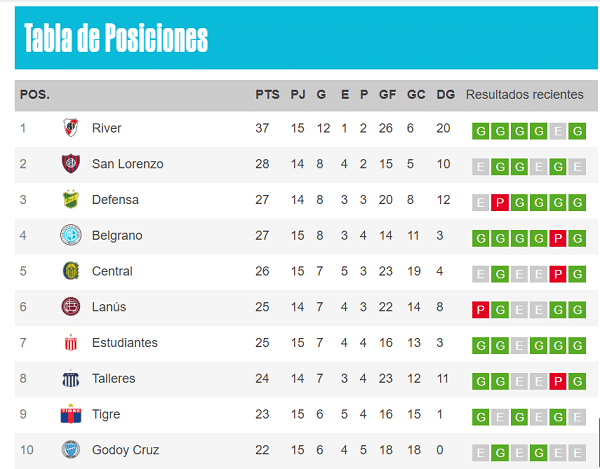Click the Defensa y Justicia crest
The image size is (600, 469).
[x=71, y=199]
